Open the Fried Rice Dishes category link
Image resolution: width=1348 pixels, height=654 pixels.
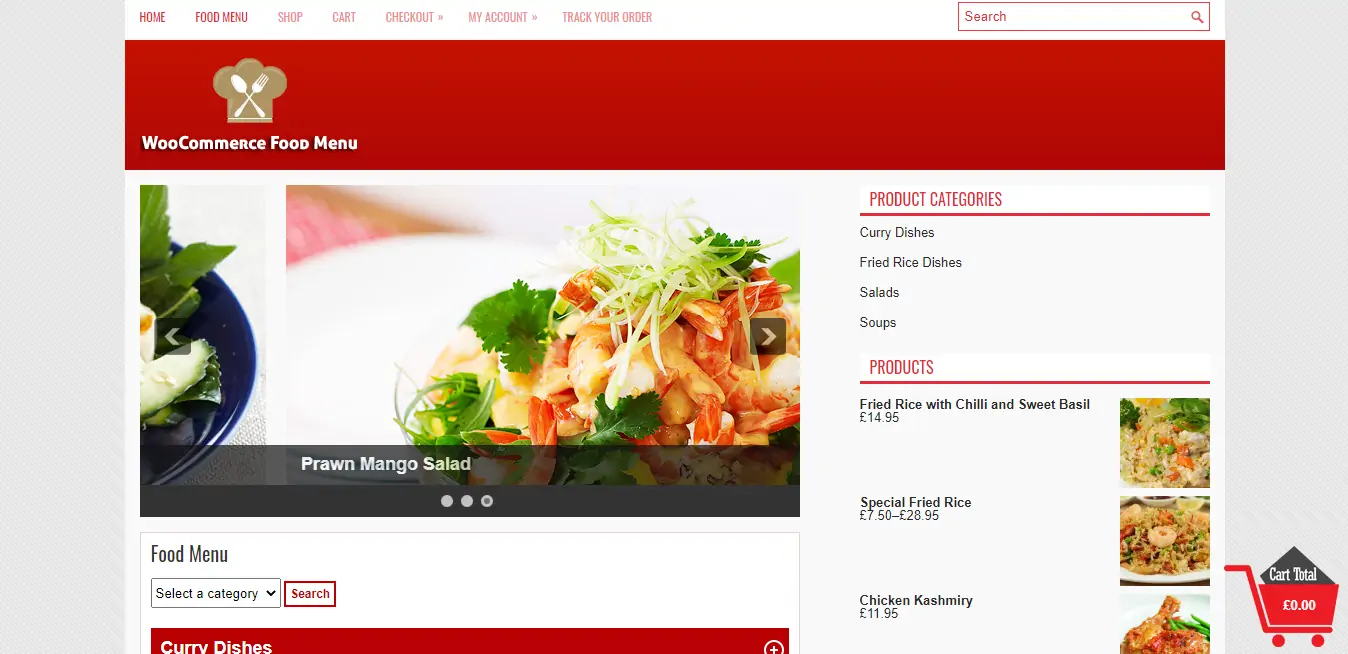[911, 262]
